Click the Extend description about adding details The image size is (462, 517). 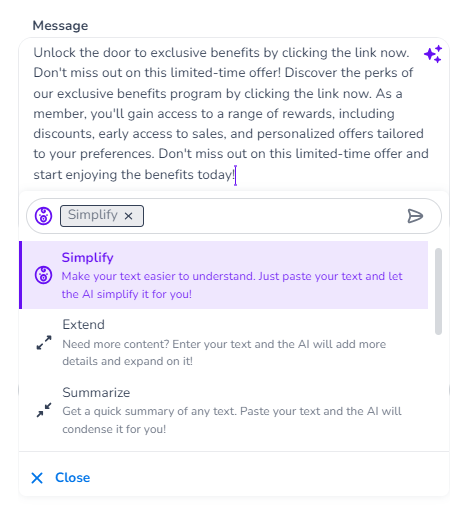[x=224, y=352]
